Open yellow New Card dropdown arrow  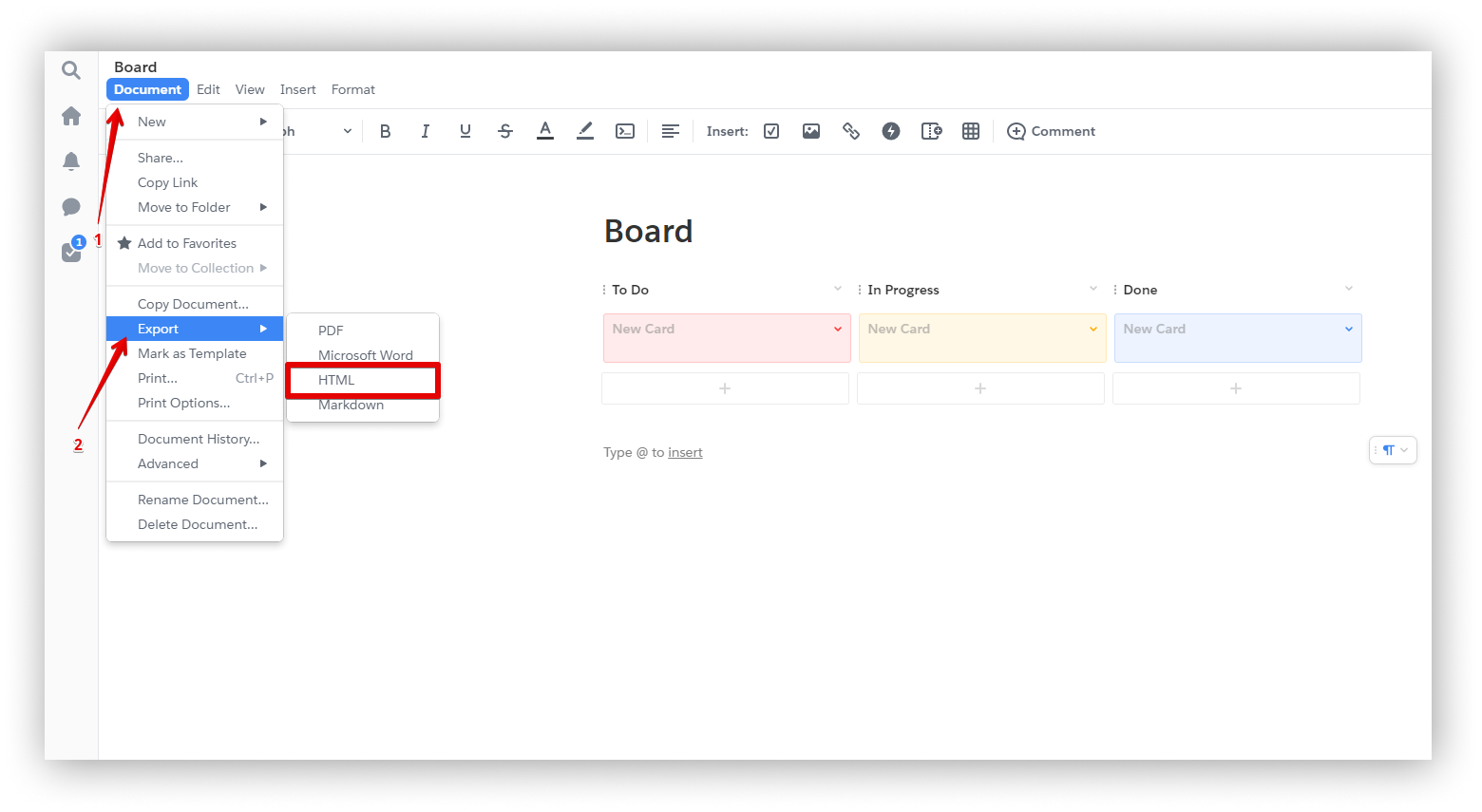(x=1093, y=329)
